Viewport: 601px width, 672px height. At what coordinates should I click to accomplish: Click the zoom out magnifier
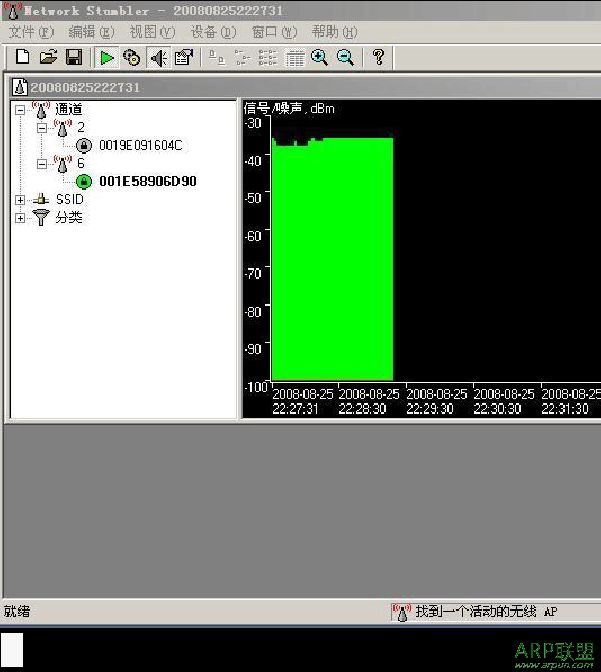345,57
